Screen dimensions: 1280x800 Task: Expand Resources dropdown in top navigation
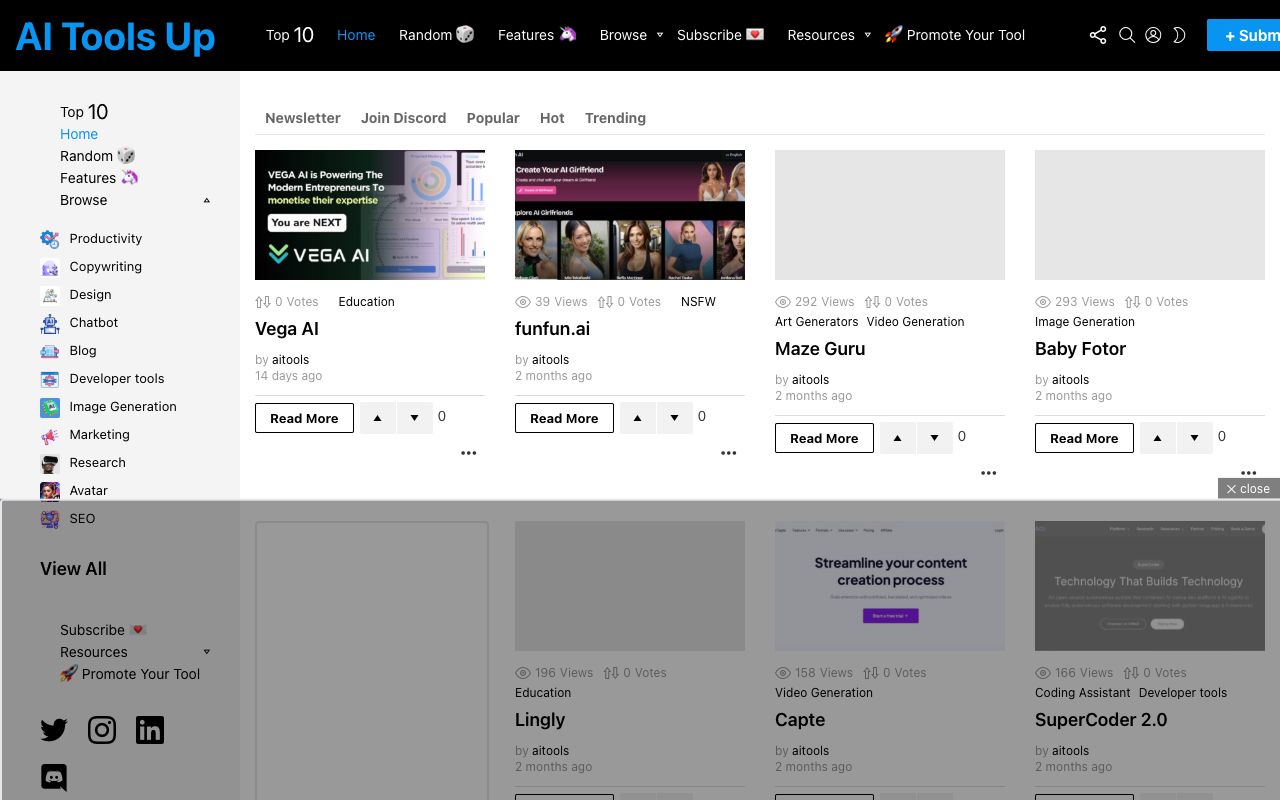(867, 35)
